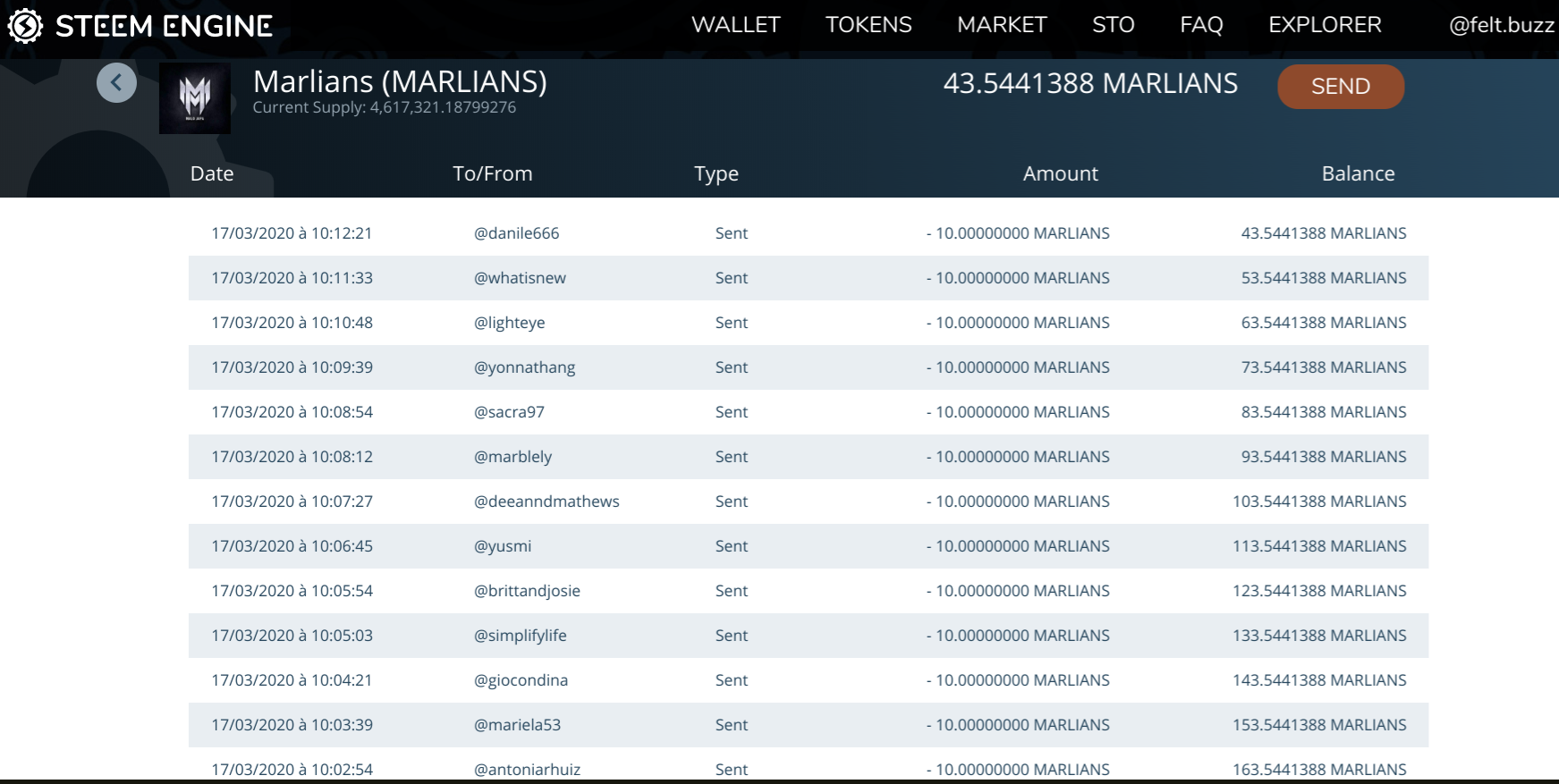Click the 43.5441388 MARLIANS header balance
This screenshot has width=1559, height=784.
point(1090,83)
